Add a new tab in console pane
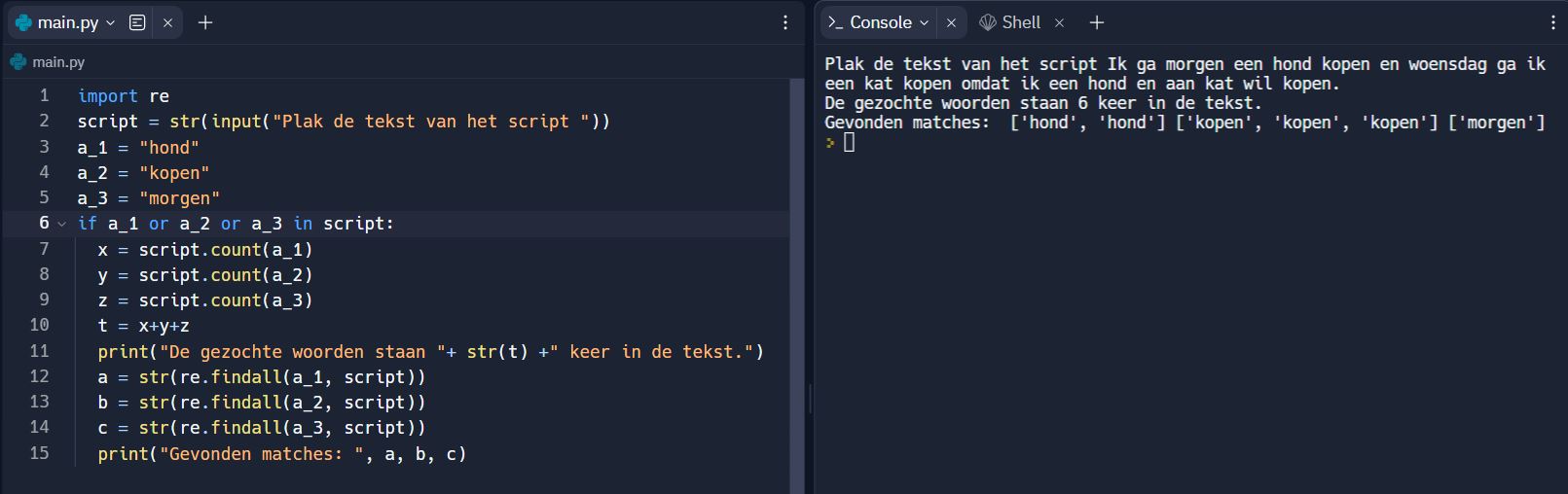The width and height of the screenshot is (1568, 494). pos(1097,22)
